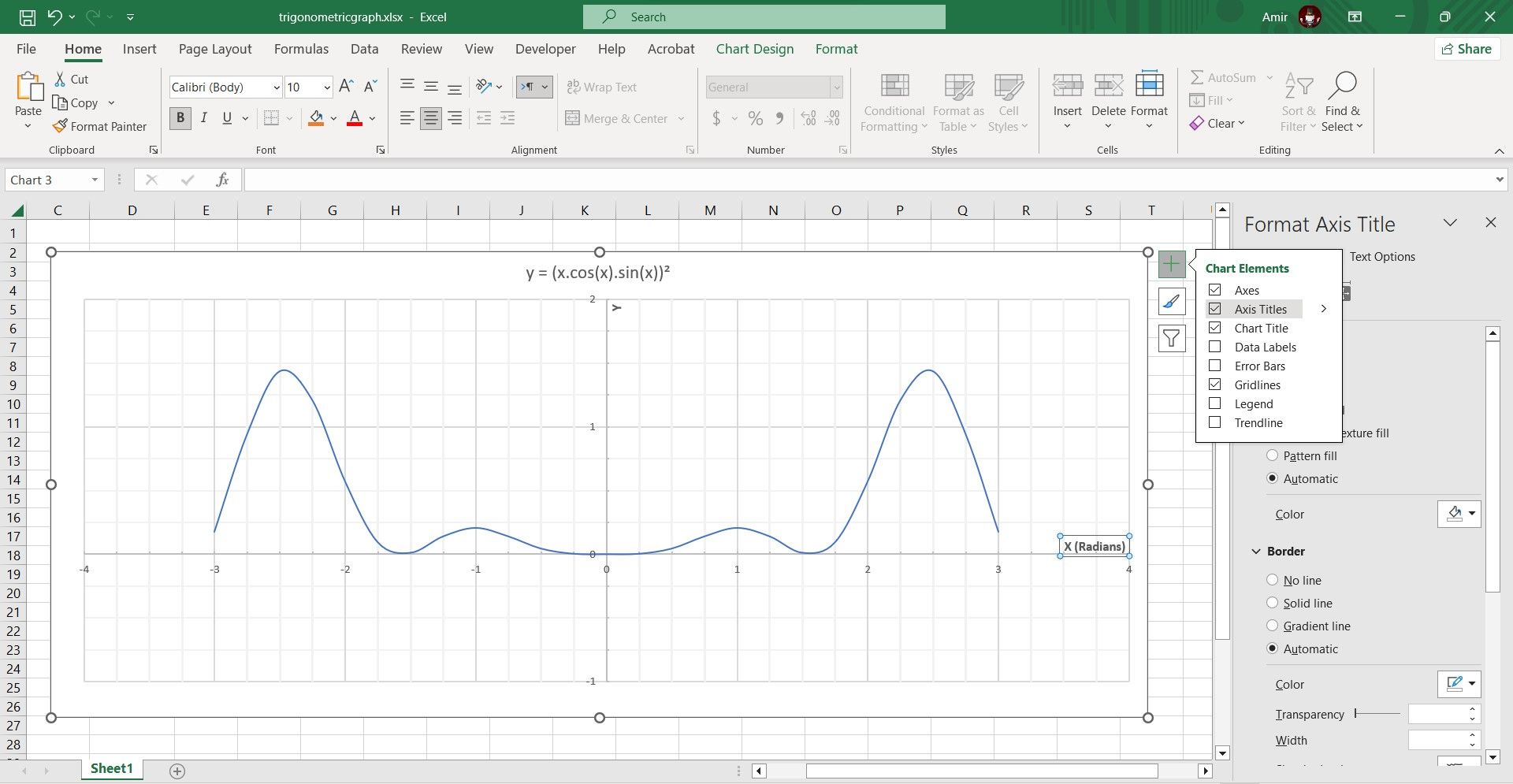This screenshot has width=1513, height=784.
Task: Open the Formulas tab
Action: tap(301, 49)
